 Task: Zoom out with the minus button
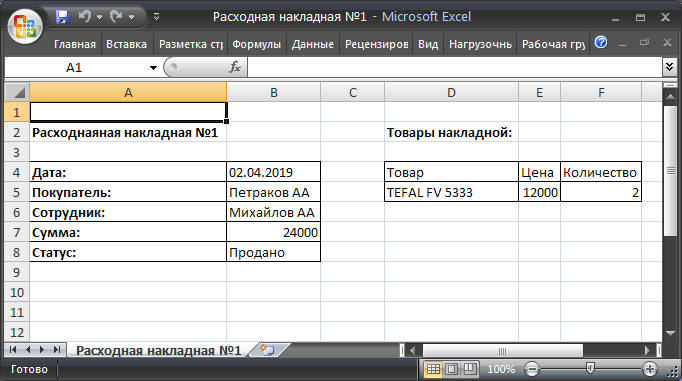(532, 369)
